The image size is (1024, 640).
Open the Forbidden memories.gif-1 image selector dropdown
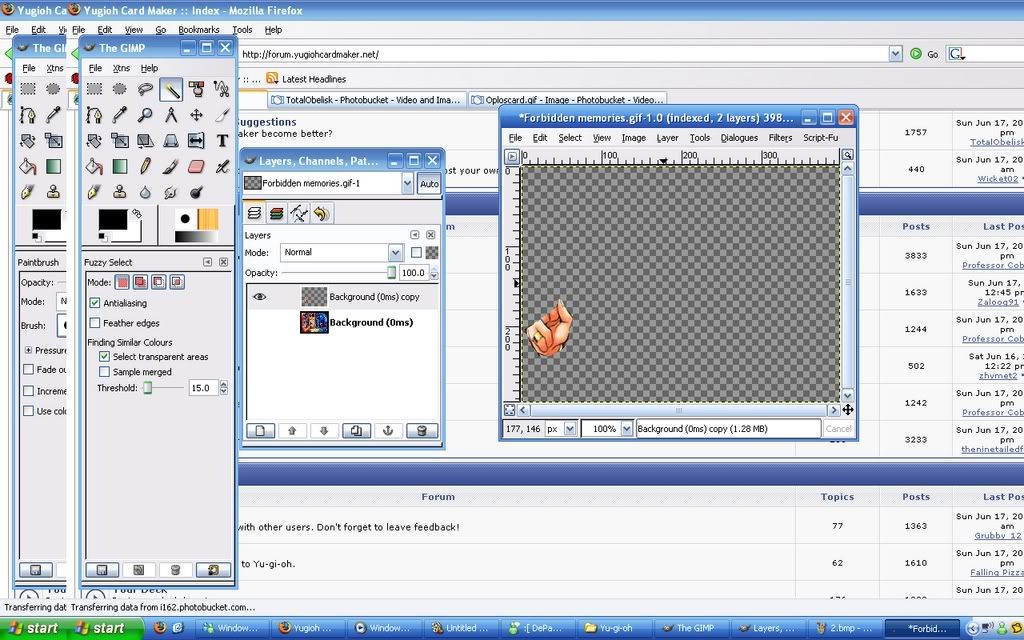[x=407, y=184]
